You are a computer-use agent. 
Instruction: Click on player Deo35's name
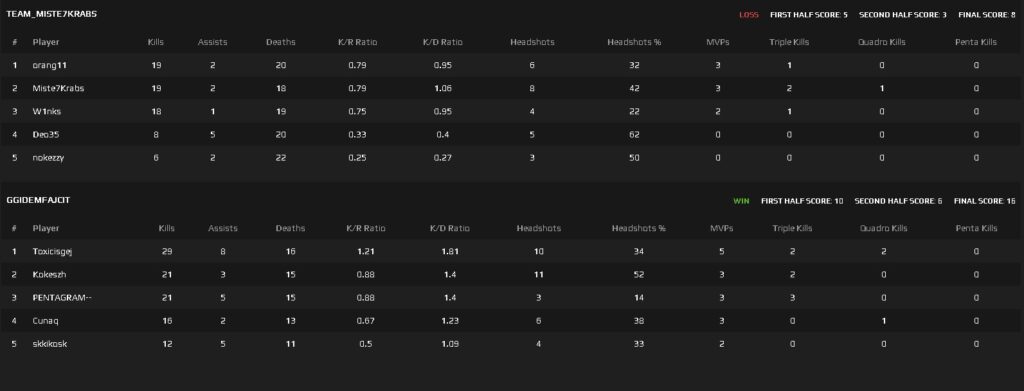(46, 134)
